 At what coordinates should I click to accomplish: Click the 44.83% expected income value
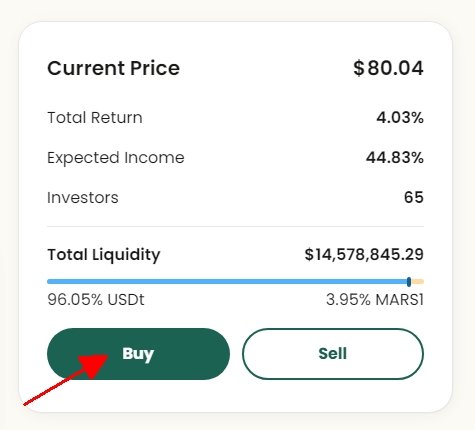[x=395, y=157]
